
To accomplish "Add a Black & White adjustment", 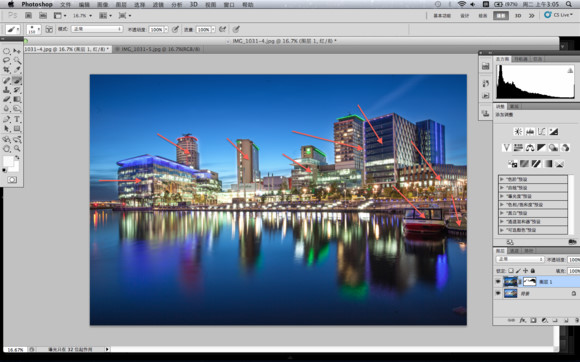I will click(x=542, y=148).
